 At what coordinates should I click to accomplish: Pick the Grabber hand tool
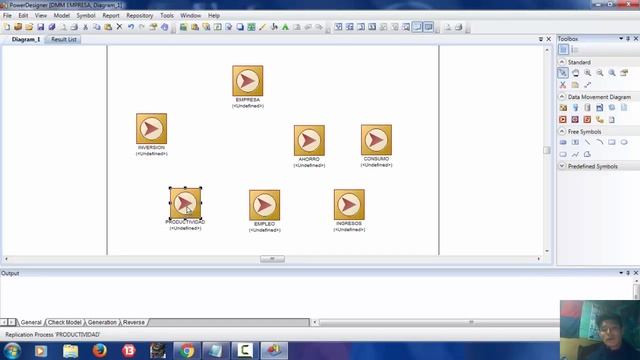click(x=575, y=73)
